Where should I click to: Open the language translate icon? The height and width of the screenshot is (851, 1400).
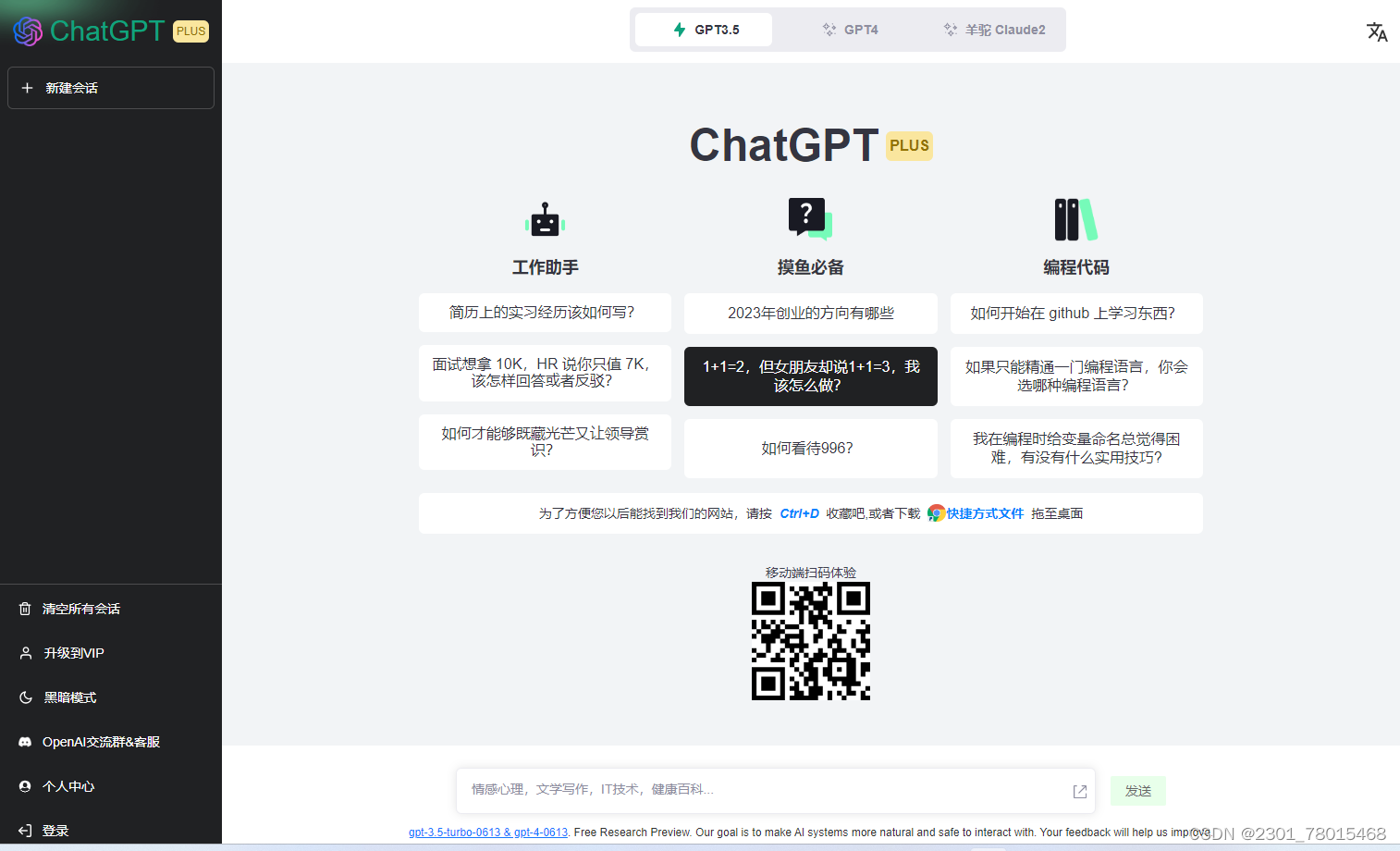pyautogui.click(x=1377, y=31)
